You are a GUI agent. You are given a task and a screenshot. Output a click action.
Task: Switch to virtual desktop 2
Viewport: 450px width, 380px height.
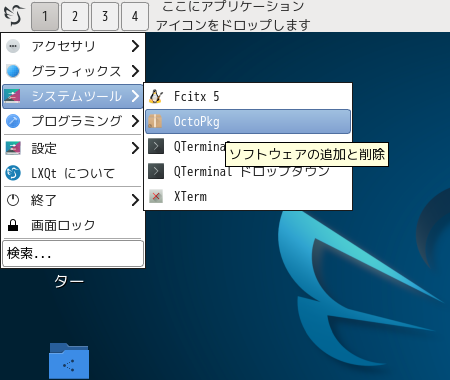(x=75, y=16)
